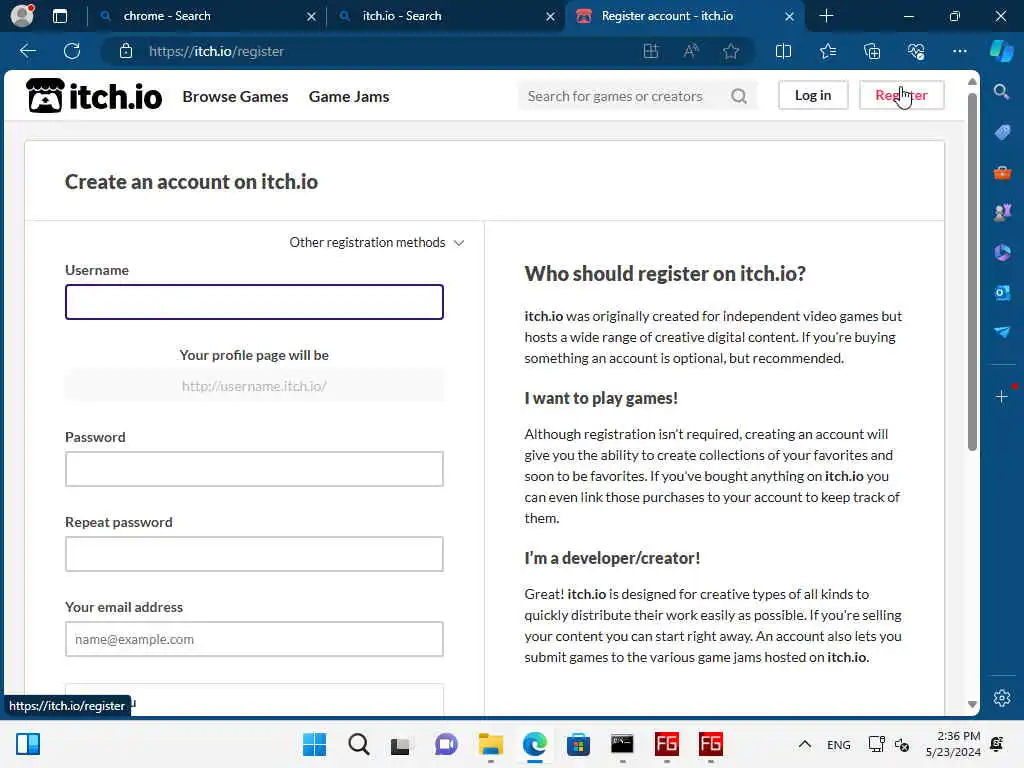Open sidebar Games chess icon
The width and height of the screenshot is (1024, 768).
click(x=1002, y=212)
